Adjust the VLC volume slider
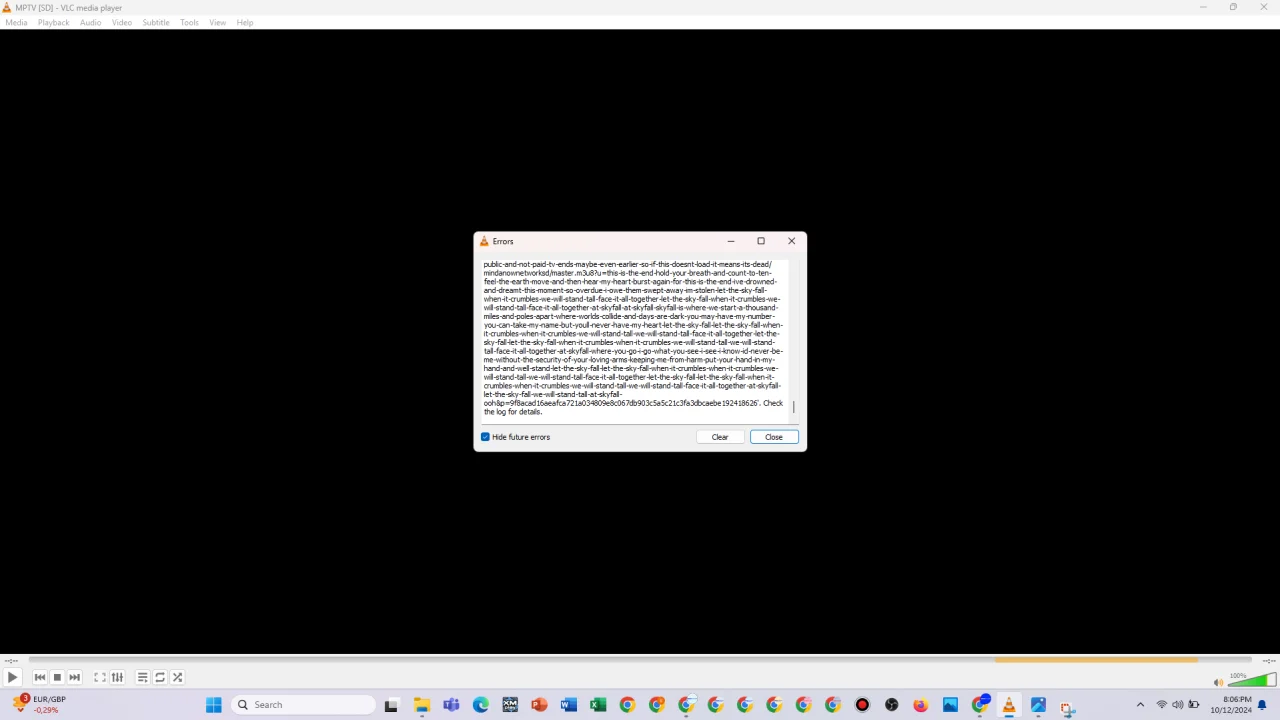 [1251, 680]
